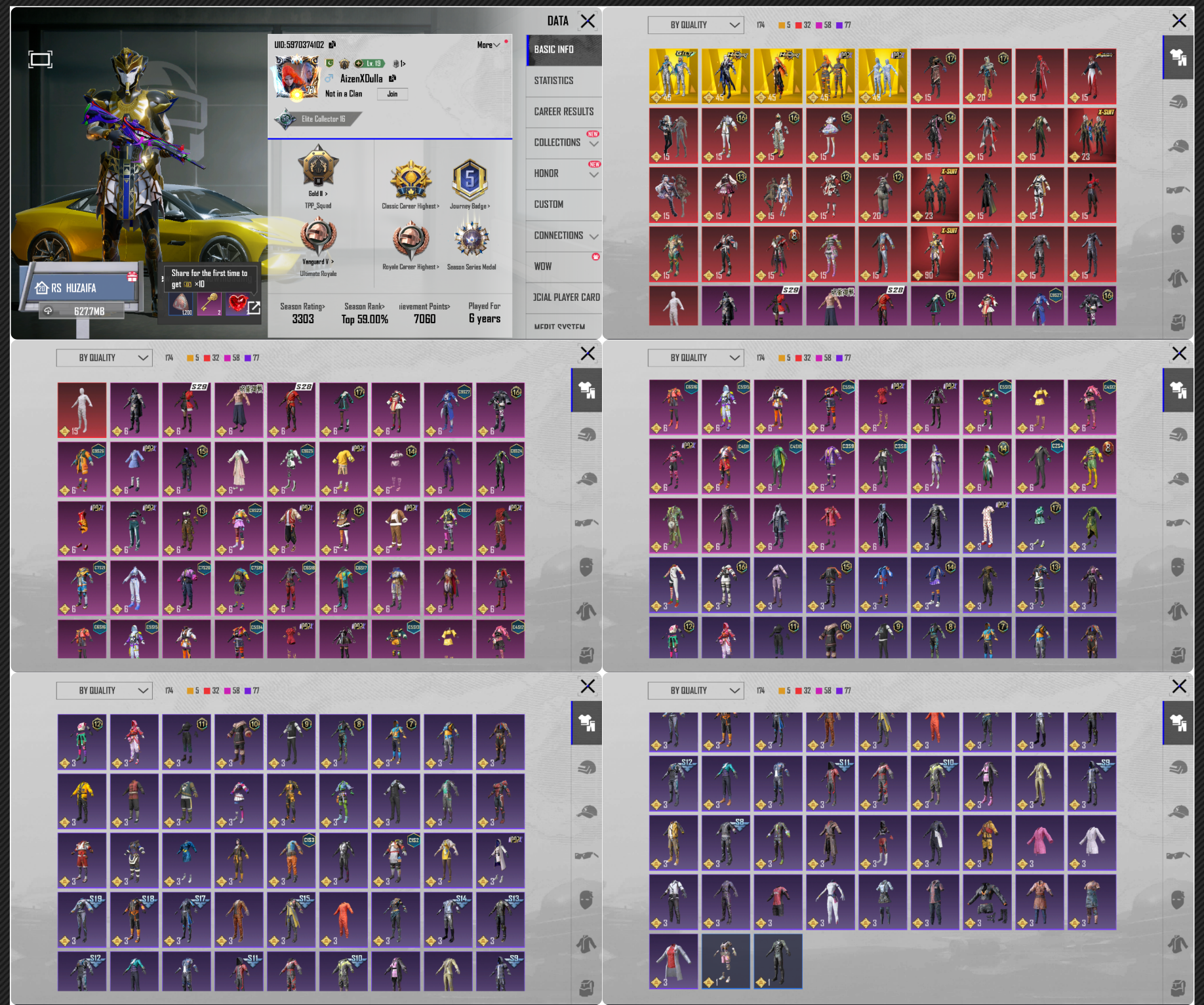The width and height of the screenshot is (1204, 1005).
Task: Select the outfit set category in bottom-right inventory panel
Action: (1178, 722)
